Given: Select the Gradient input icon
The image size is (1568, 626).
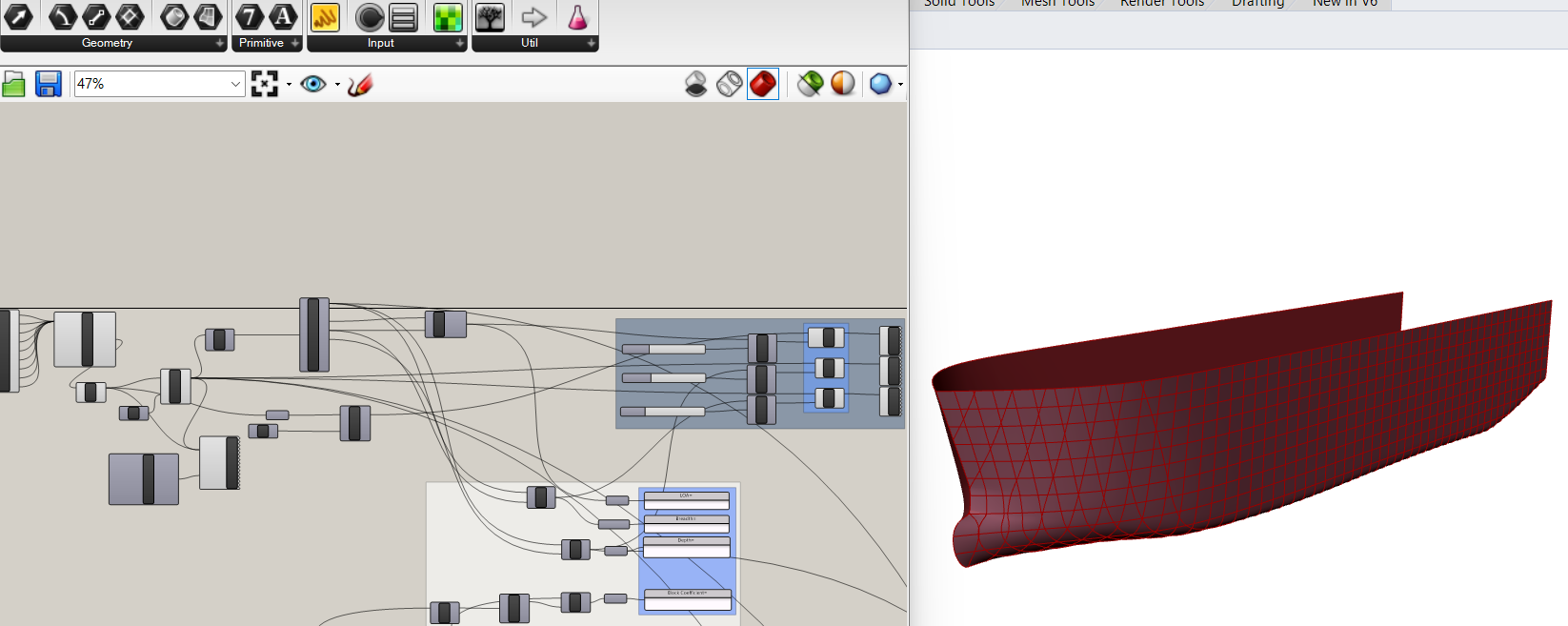Looking at the screenshot, I should pyautogui.click(x=447, y=17).
